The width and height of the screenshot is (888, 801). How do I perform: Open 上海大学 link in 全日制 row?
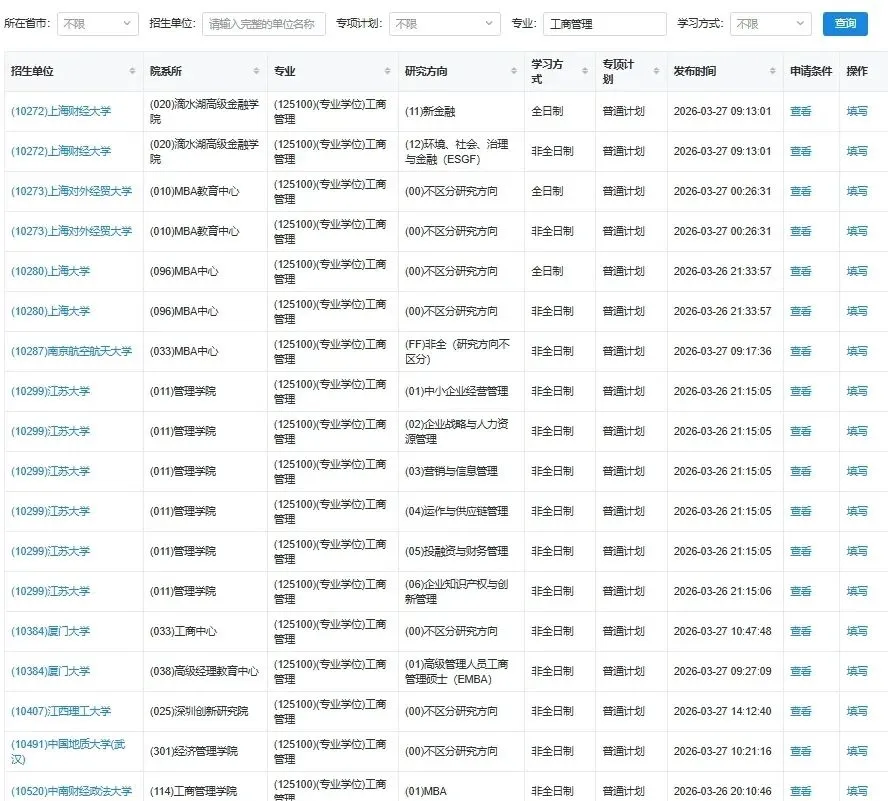click(x=50, y=271)
